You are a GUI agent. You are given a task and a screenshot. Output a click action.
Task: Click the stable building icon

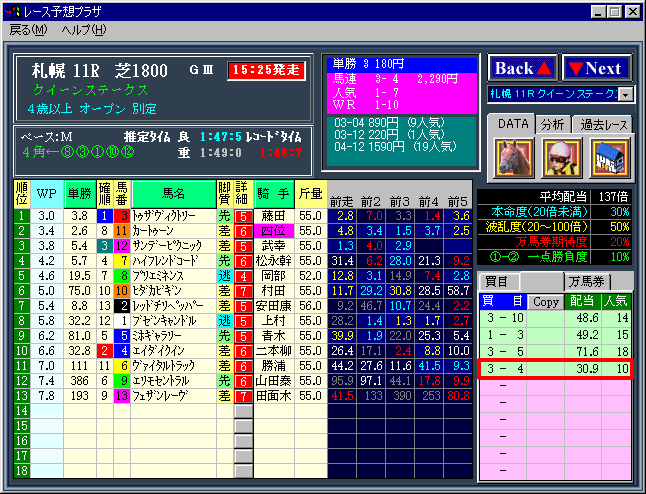607,158
